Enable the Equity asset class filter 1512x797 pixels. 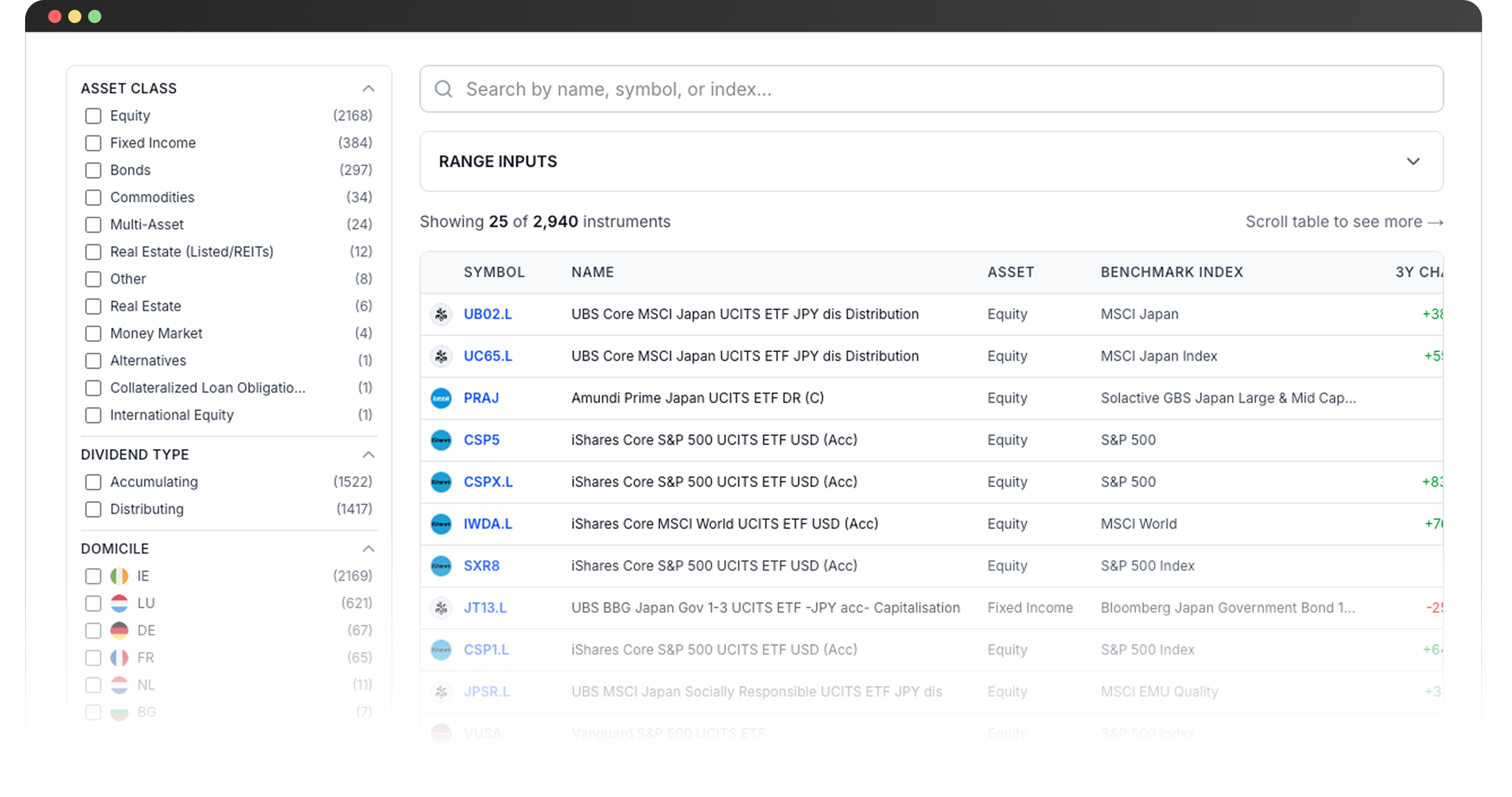tap(93, 116)
